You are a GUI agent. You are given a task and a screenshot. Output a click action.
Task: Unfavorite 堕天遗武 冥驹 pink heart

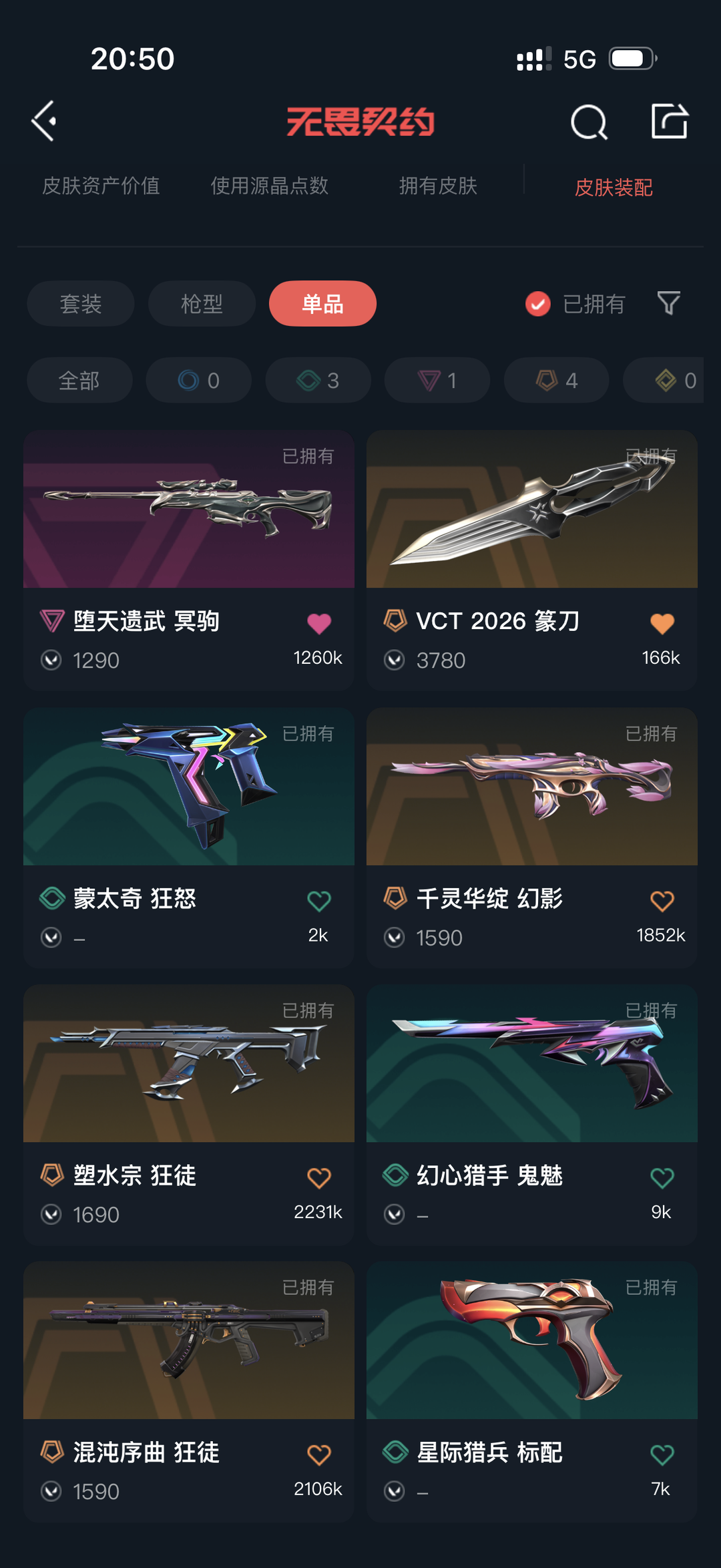(x=319, y=623)
